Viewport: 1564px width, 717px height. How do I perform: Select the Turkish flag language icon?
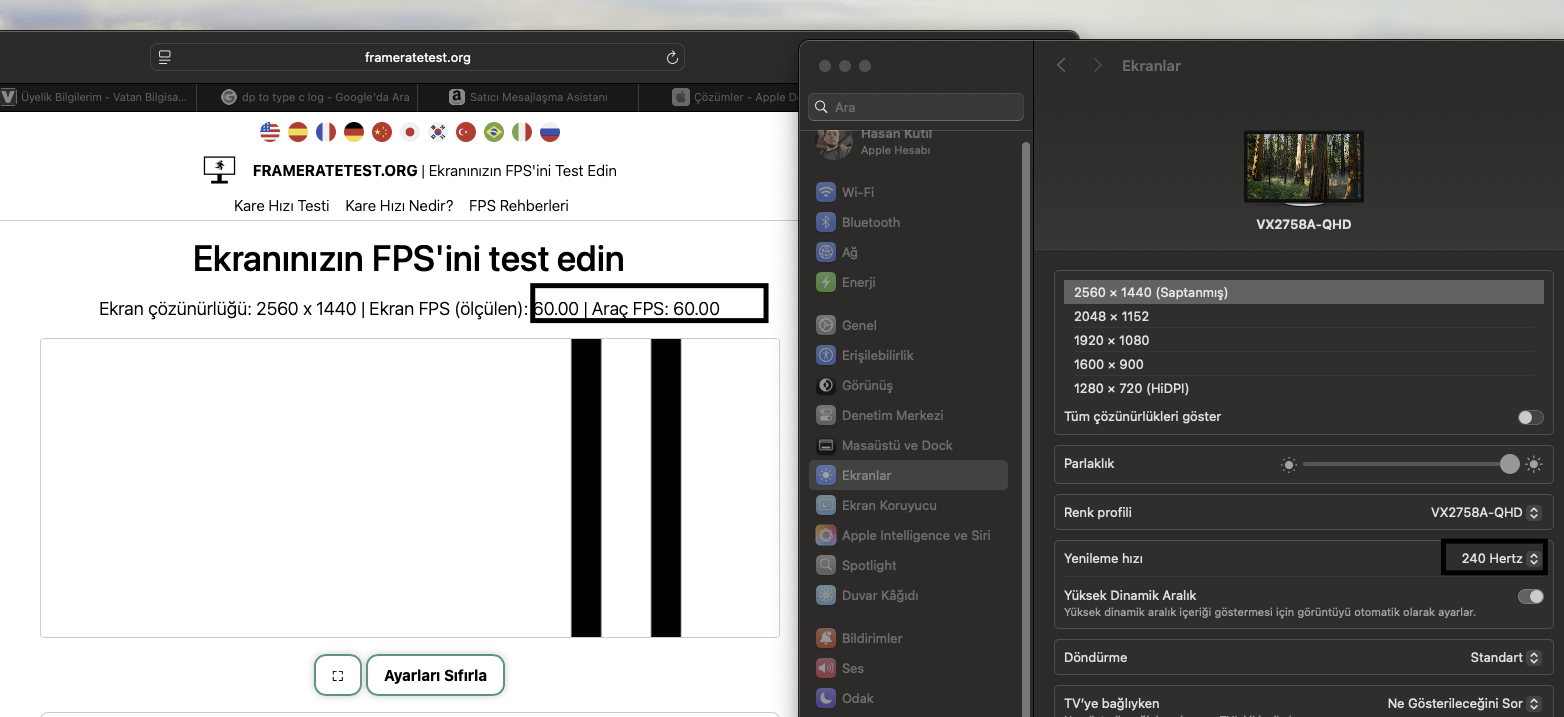coord(465,132)
